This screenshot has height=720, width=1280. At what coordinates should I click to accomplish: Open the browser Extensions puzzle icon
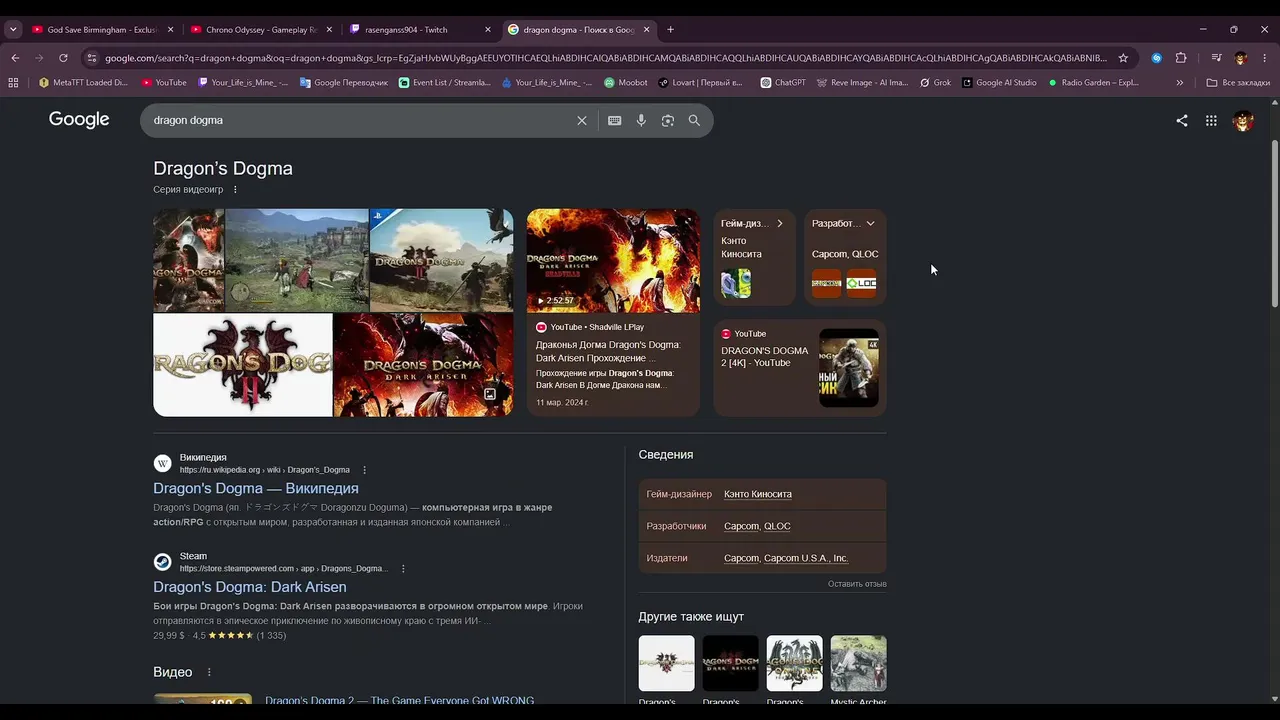point(1181,58)
